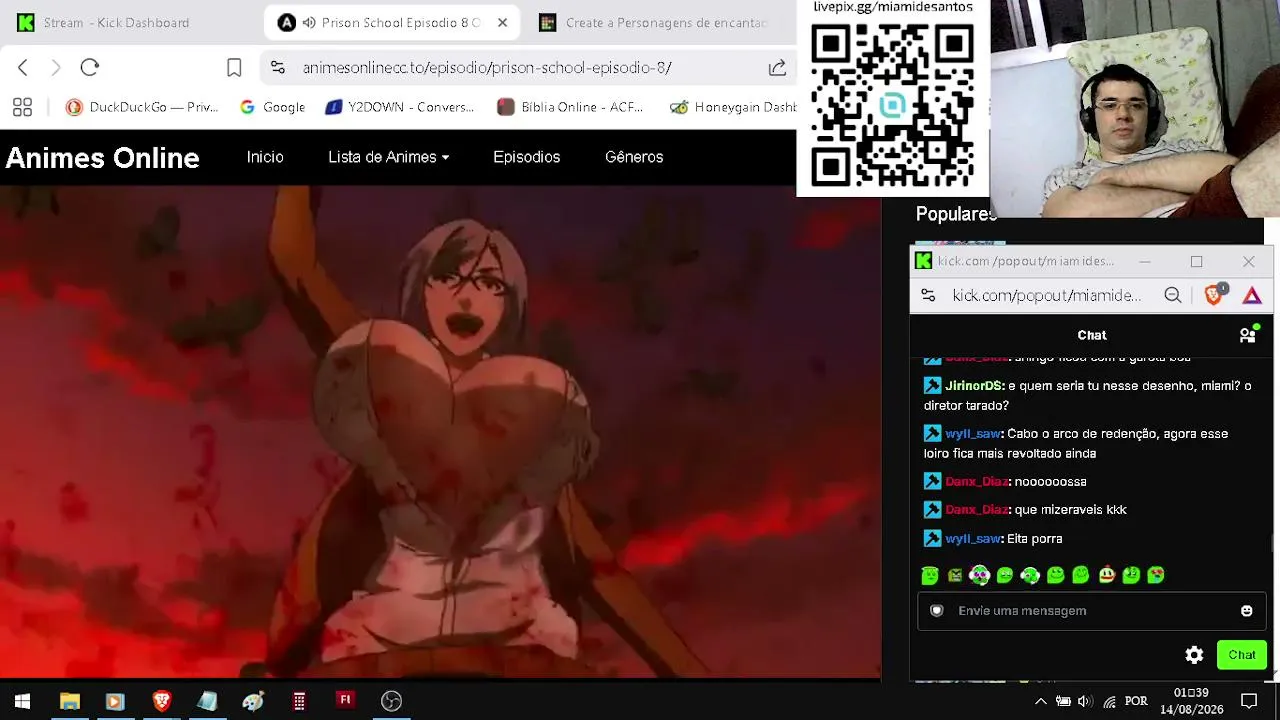Screen dimensions: 1280x720
Task: Reload the anime episode page
Action: [90, 67]
